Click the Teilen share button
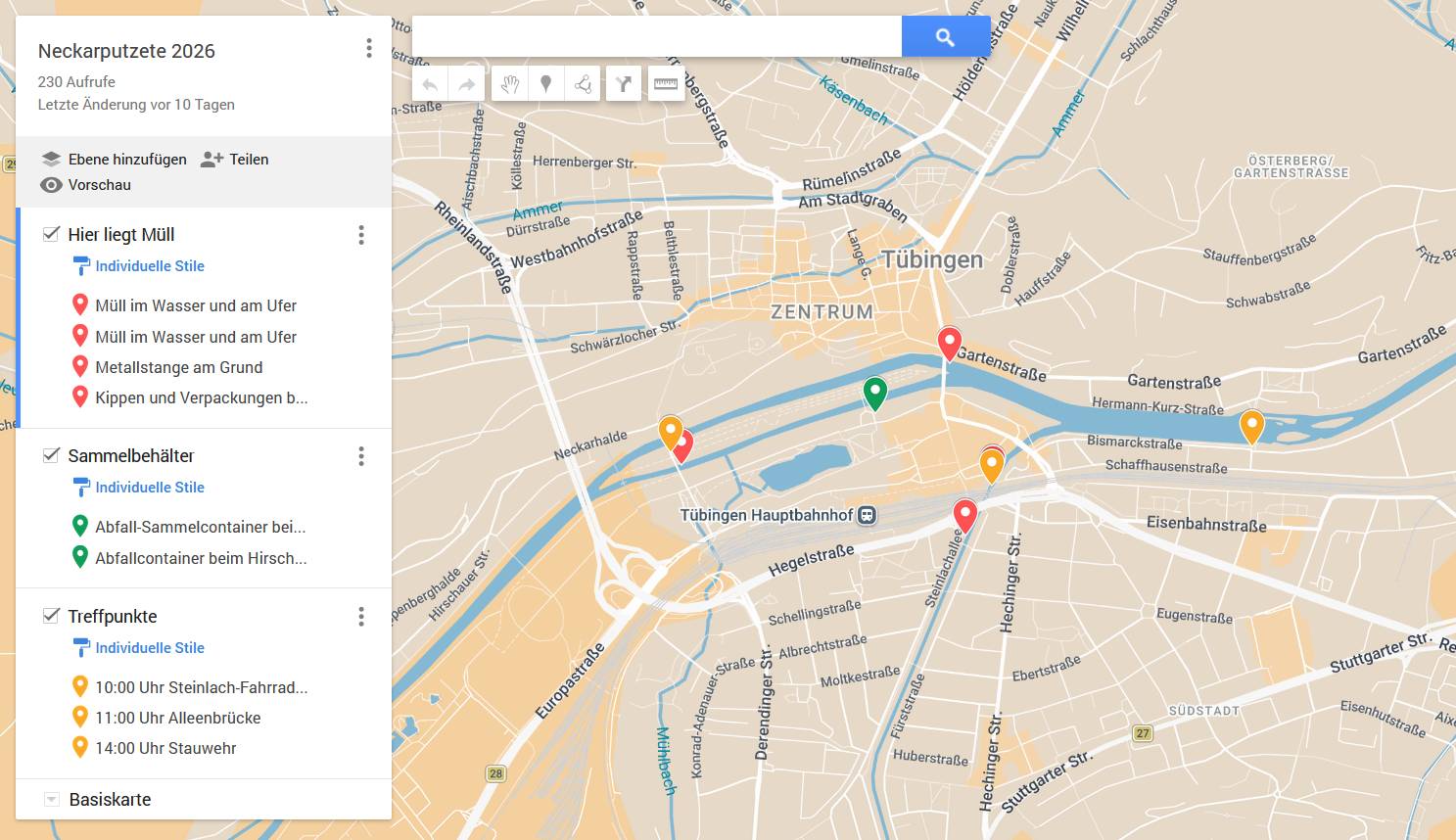This screenshot has width=1456, height=840. (235, 160)
